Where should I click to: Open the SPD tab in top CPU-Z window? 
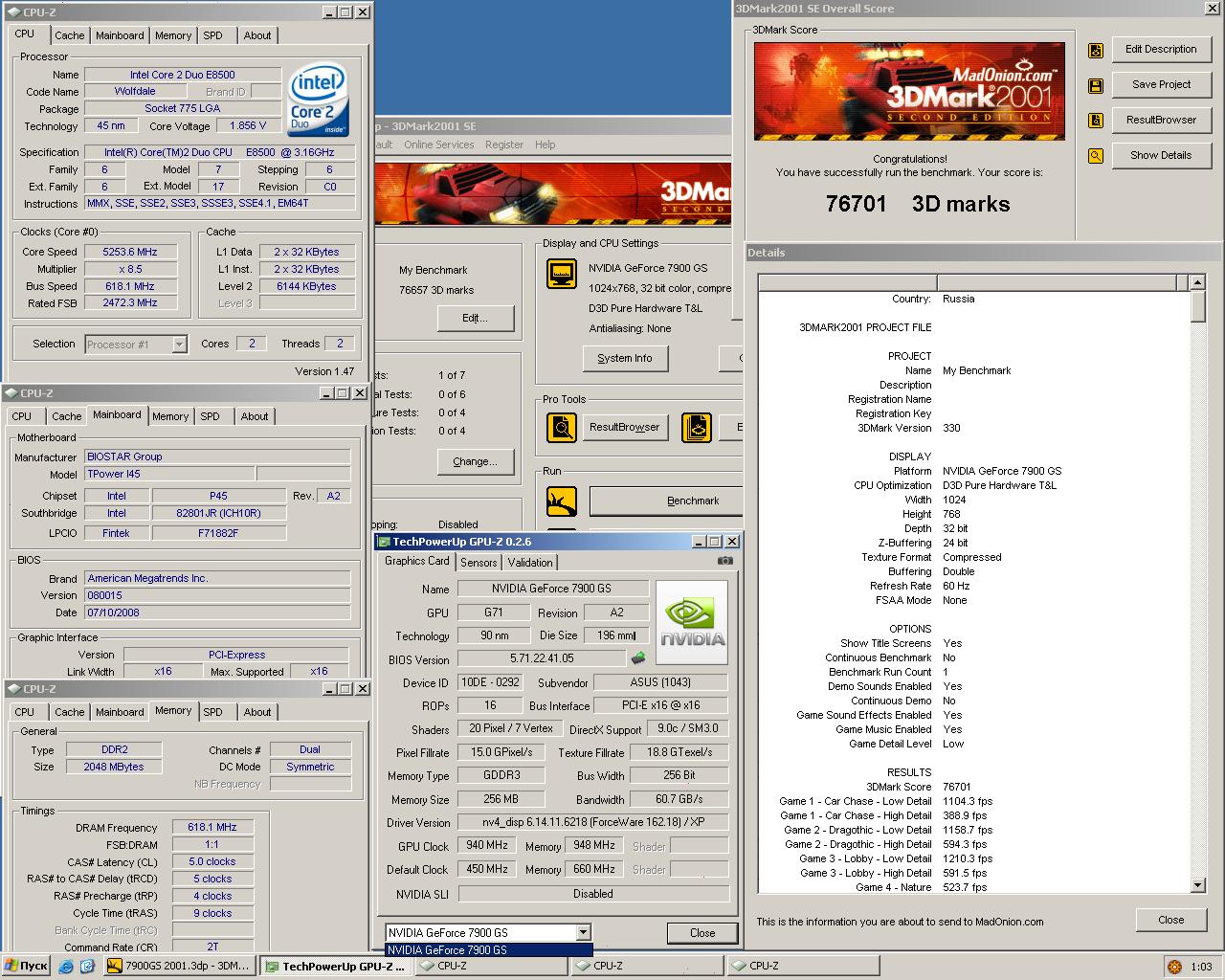click(212, 35)
